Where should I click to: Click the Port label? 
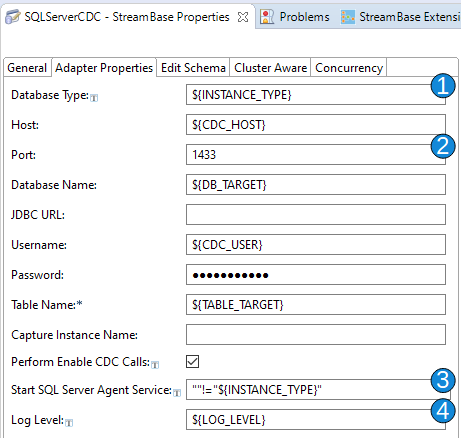pos(23,155)
